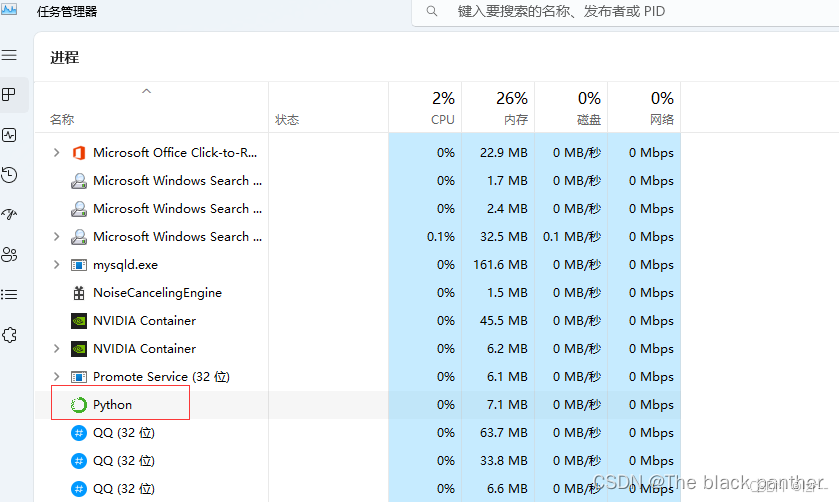
Task: Open the Processes page icon in sidebar
Action: (x=9, y=95)
